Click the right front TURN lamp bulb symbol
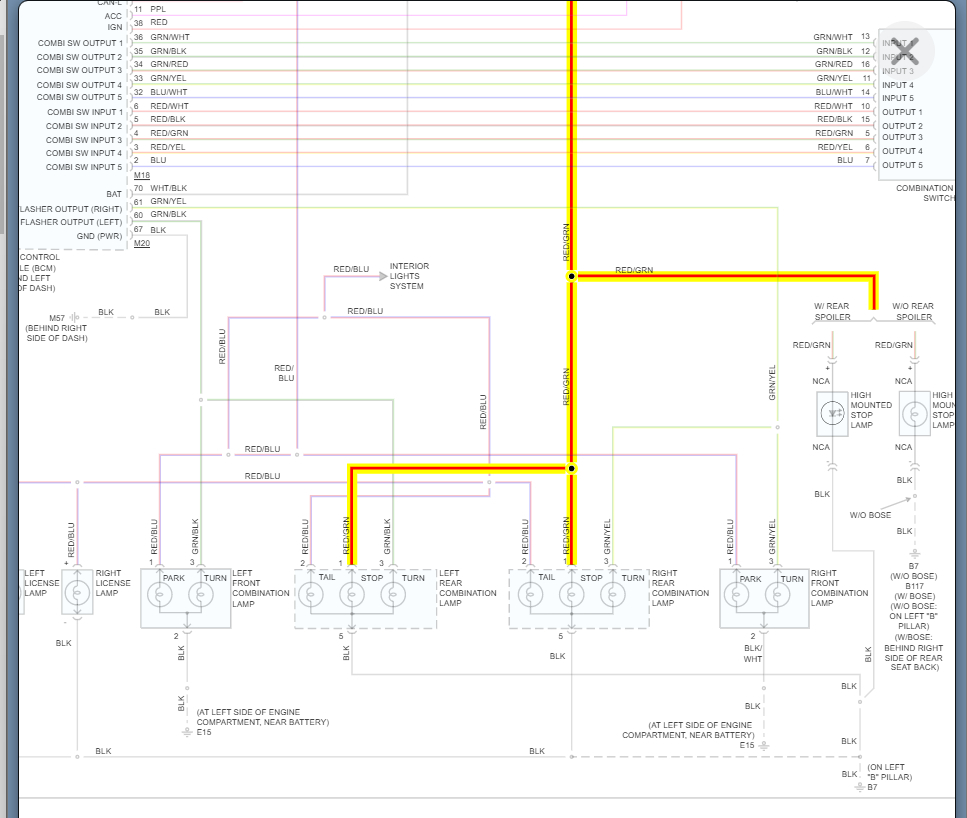Viewport: 967px width, 818px height. pyautogui.click(x=777, y=595)
